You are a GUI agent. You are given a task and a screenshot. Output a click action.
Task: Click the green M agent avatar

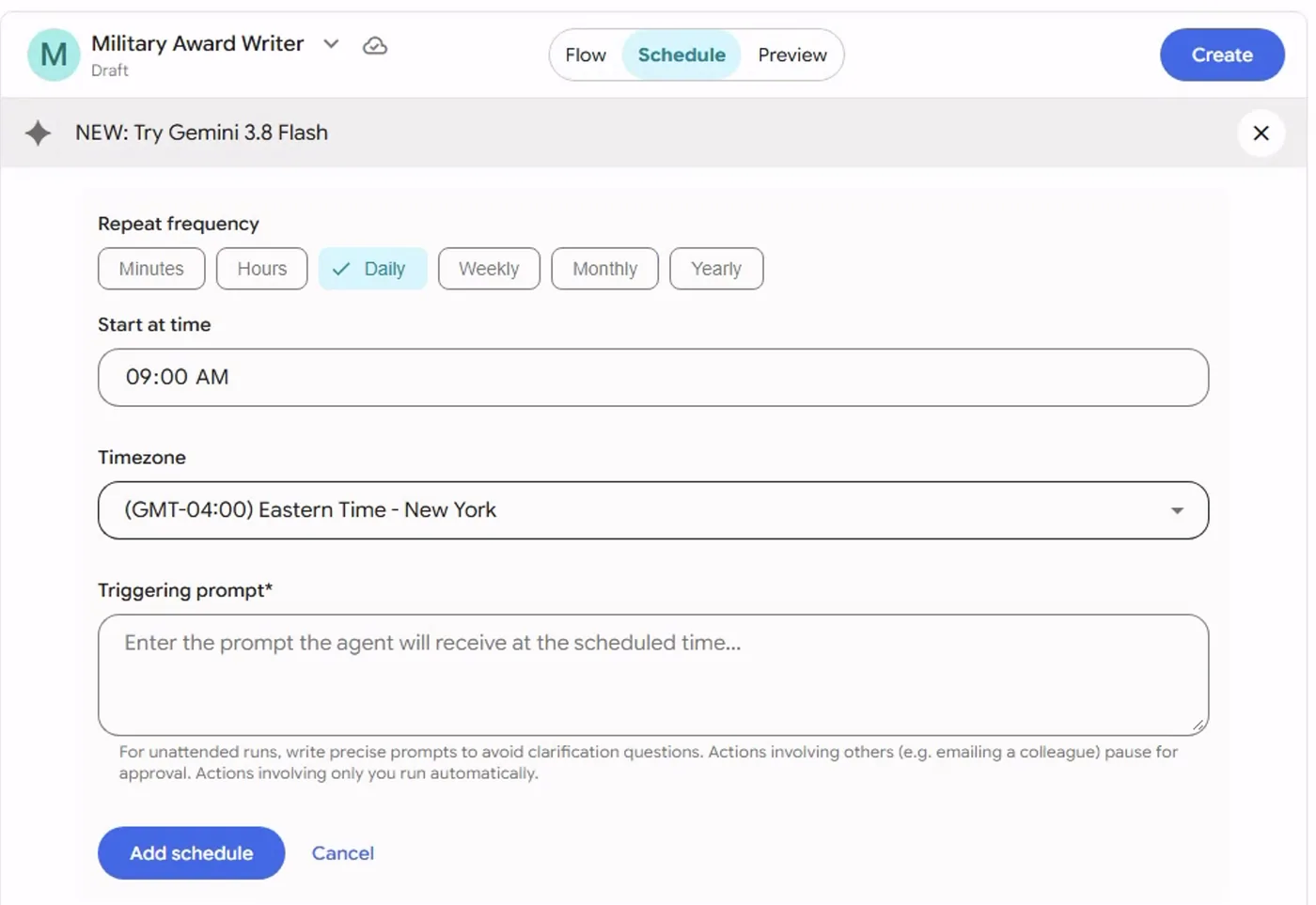[55, 55]
